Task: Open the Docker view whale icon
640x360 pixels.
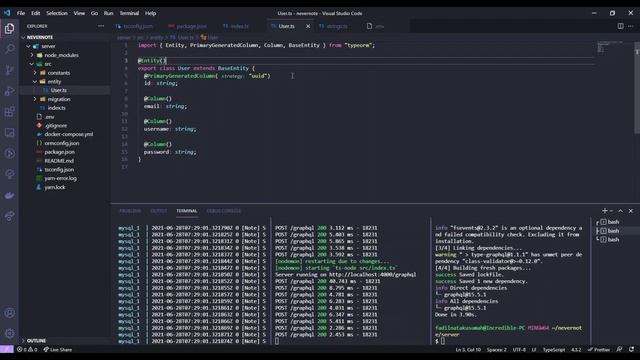Action: pos(9,196)
